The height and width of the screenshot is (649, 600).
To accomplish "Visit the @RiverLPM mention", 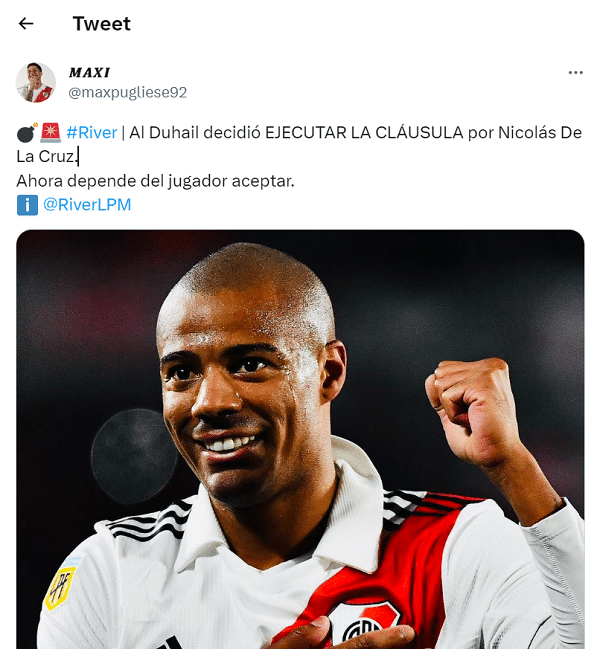I will [x=87, y=204].
